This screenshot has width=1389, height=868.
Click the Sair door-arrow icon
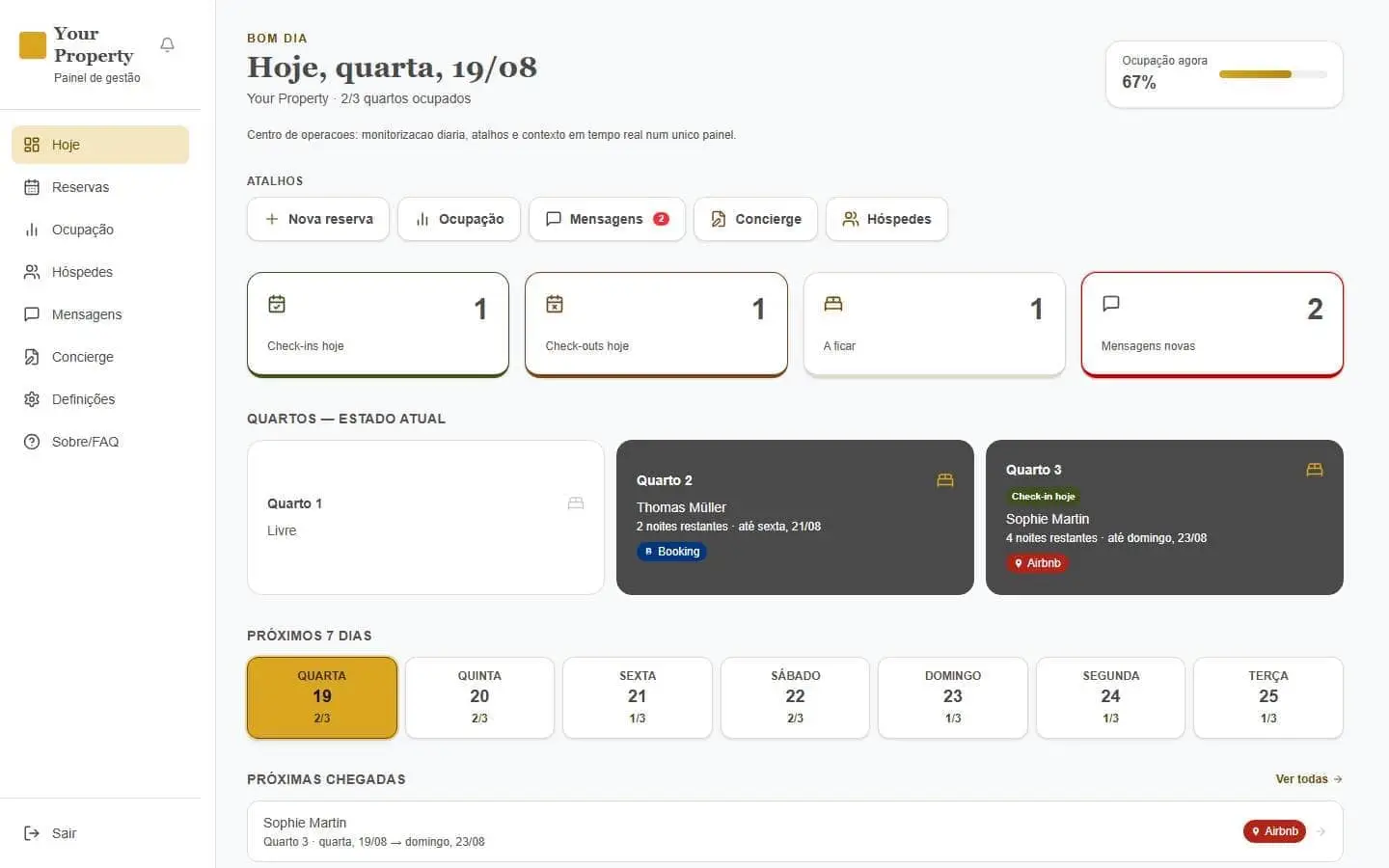tap(32, 833)
